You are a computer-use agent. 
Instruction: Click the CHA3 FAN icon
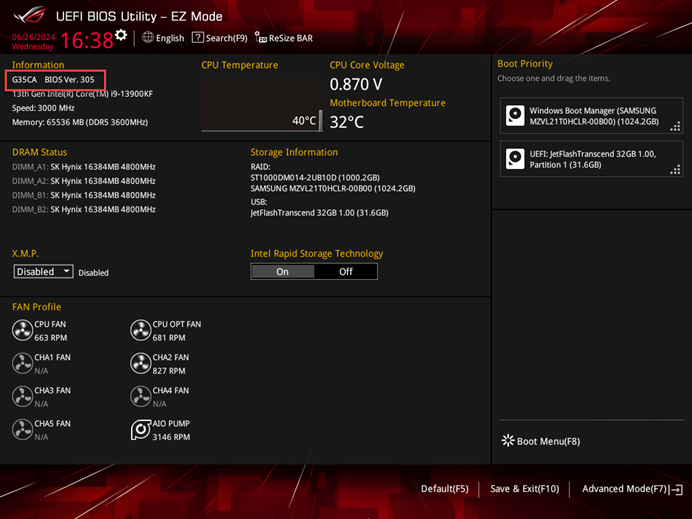22,396
